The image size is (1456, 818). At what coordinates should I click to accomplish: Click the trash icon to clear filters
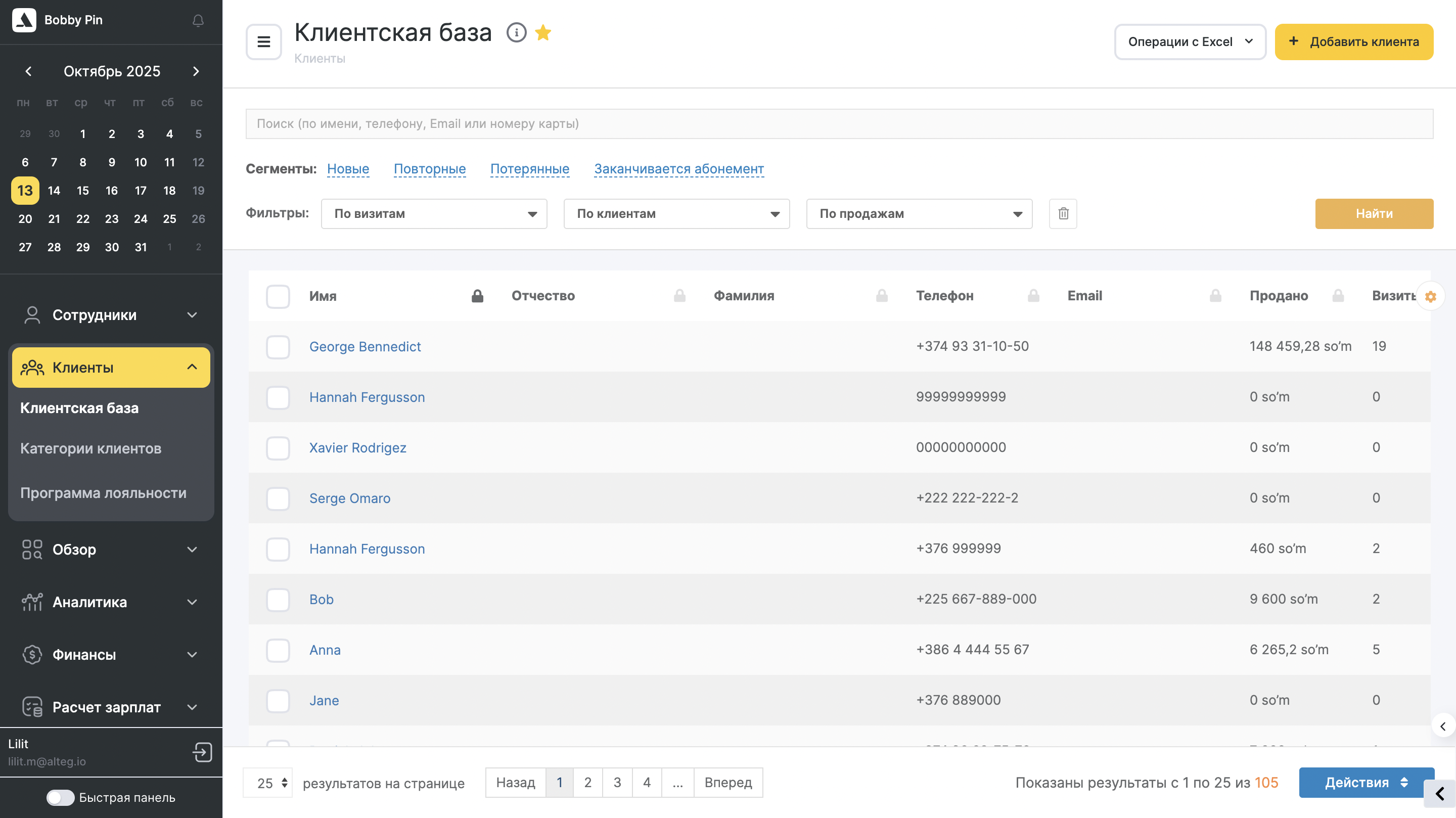[1063, 214]
